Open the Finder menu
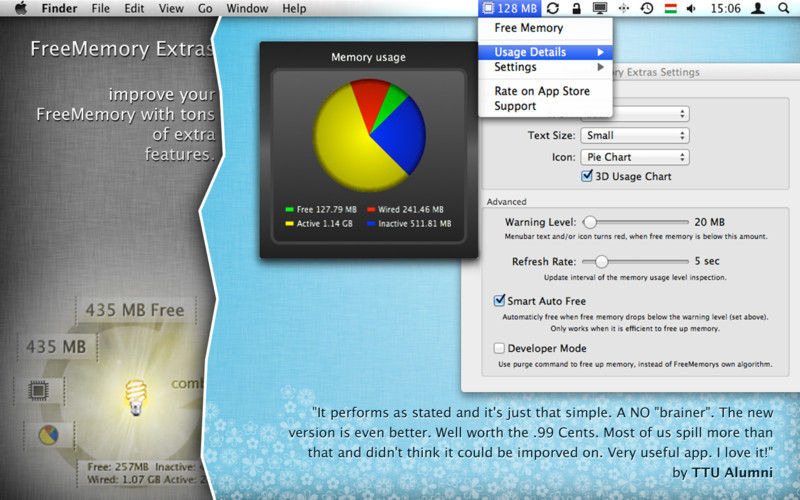Image resolution: width=800 pixels, height=500 pixels. [59, 8]
